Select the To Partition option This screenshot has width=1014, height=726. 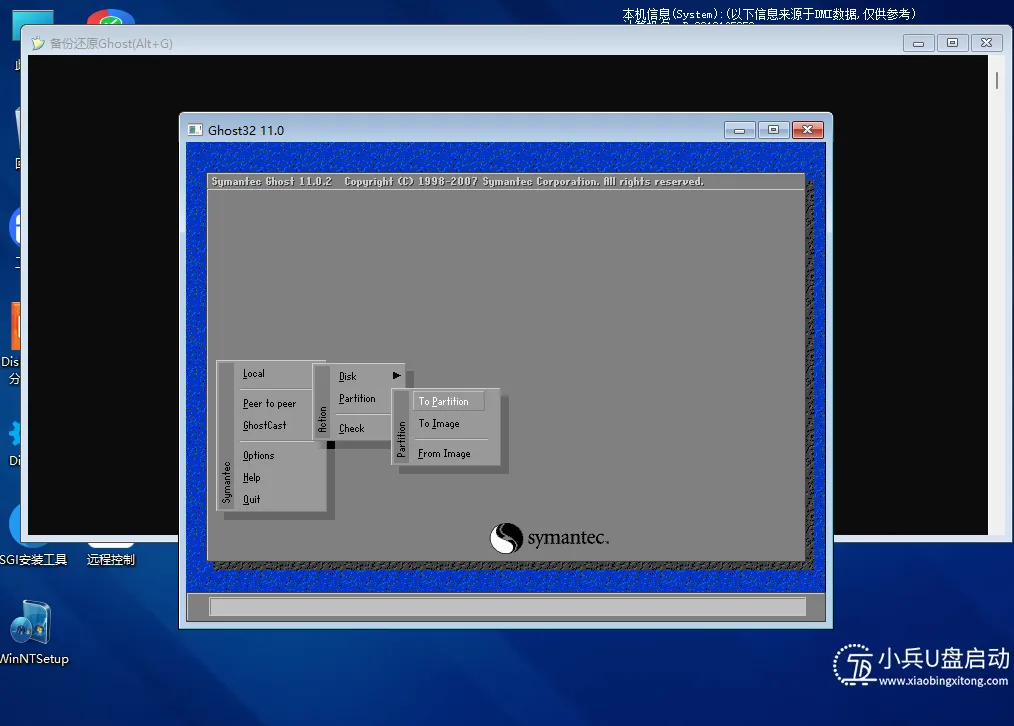(448, 401)
